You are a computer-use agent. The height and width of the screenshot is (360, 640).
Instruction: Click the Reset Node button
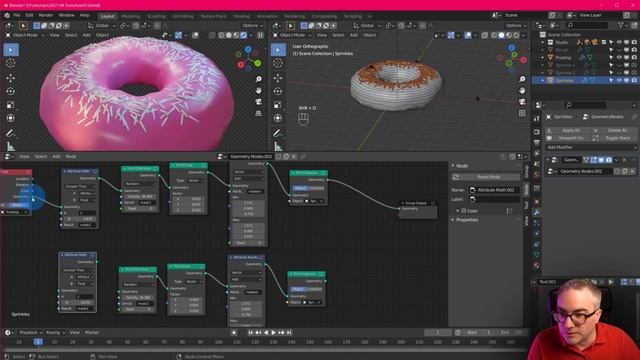[486, 177]
